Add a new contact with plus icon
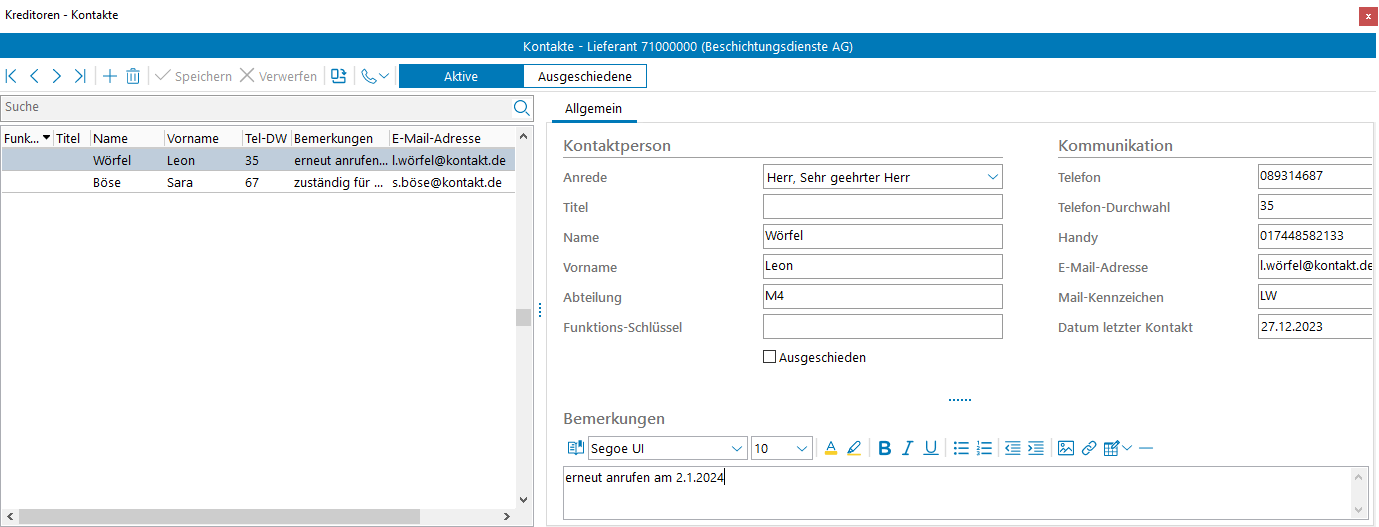This screenshot has width=1379, height=527. point(110,76)
